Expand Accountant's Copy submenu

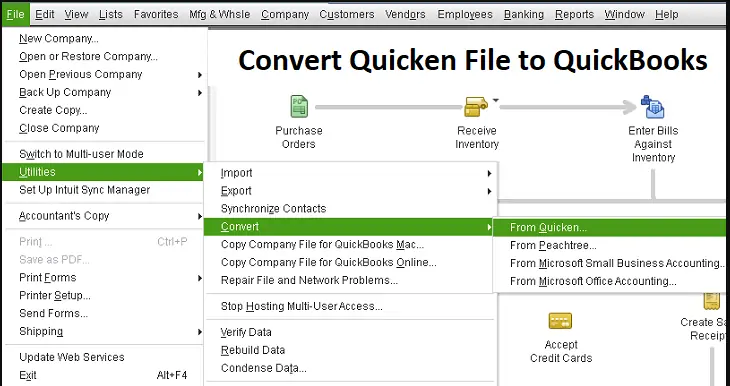(x=103, y=216)
